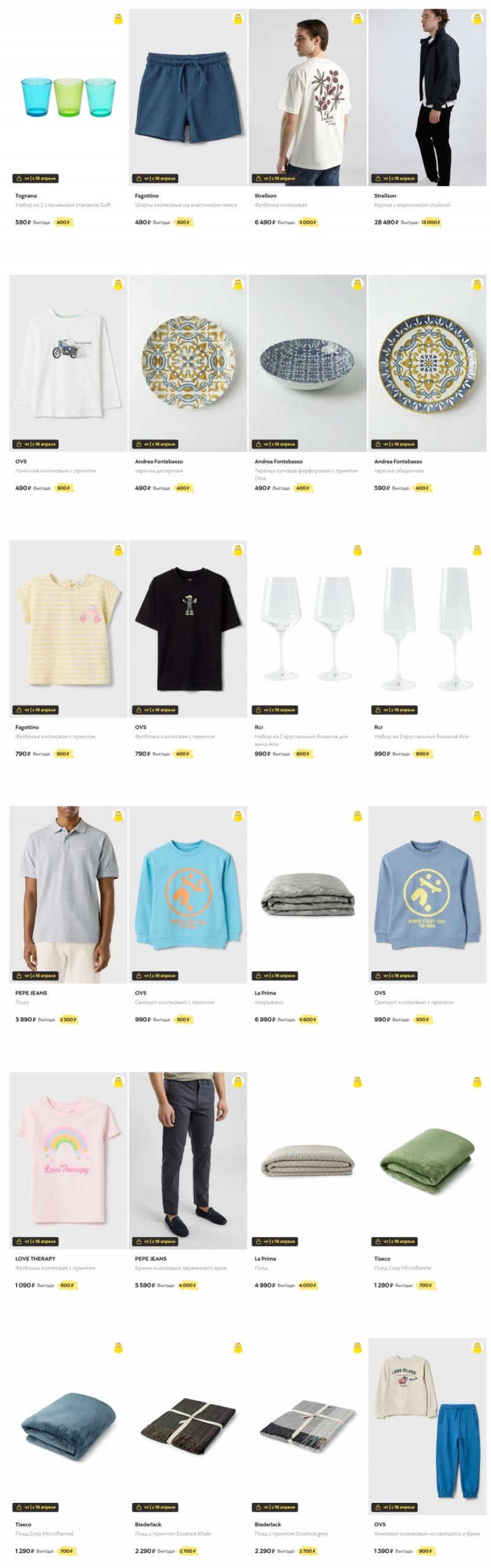Click the yellow mascot badge on Rcr wine glasses
491x1568 pixels.
[358, 550]
